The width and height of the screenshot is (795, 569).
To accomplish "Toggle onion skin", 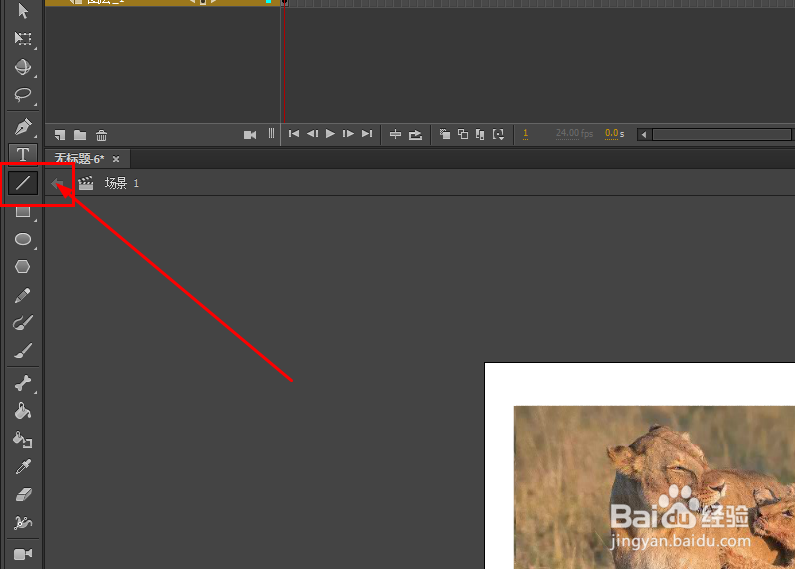I will pyautogui.click(x=445, y=134).
